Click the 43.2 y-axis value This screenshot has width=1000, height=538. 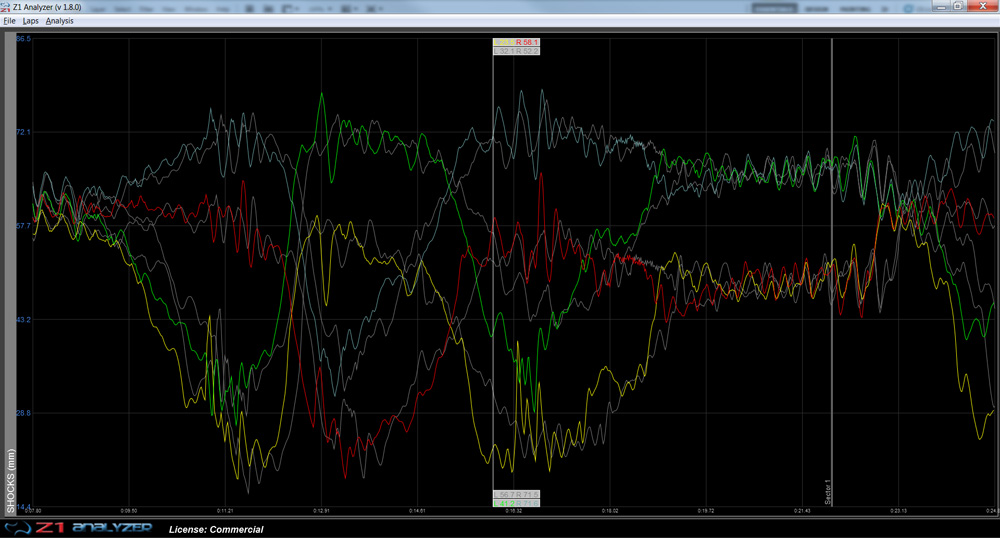23,319
